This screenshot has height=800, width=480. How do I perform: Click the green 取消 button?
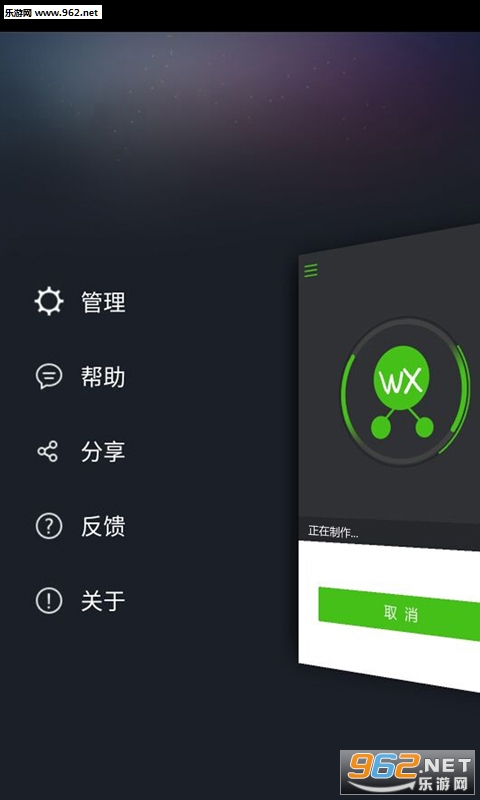[399, 614]
